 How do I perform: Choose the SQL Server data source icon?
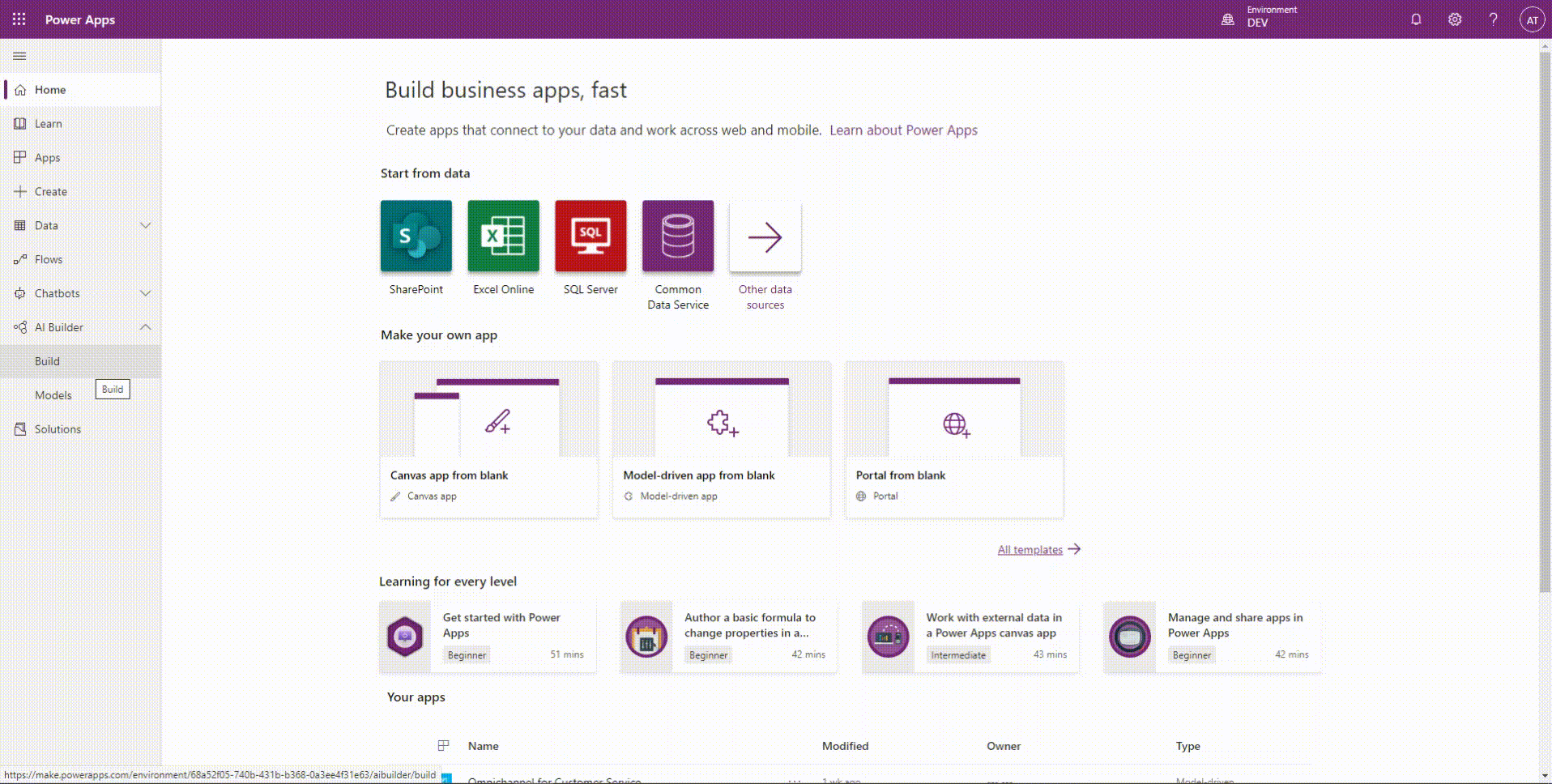[x=591, y=236]
